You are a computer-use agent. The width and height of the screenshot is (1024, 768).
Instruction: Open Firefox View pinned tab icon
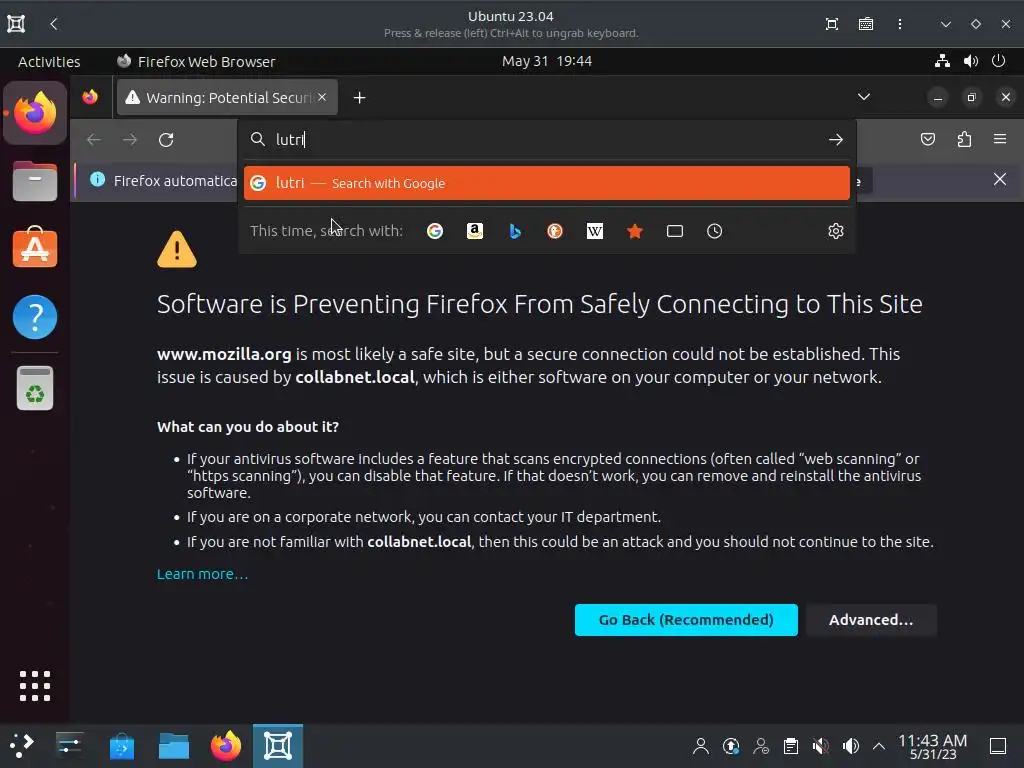90,97
